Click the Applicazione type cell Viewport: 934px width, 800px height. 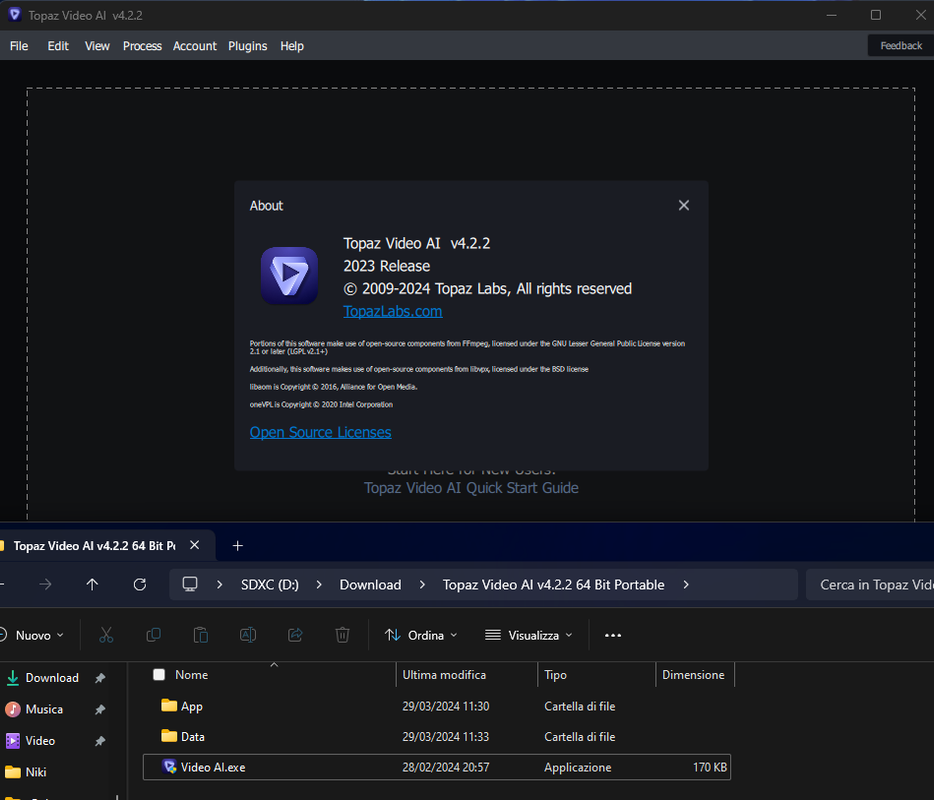tap(577, 767)
